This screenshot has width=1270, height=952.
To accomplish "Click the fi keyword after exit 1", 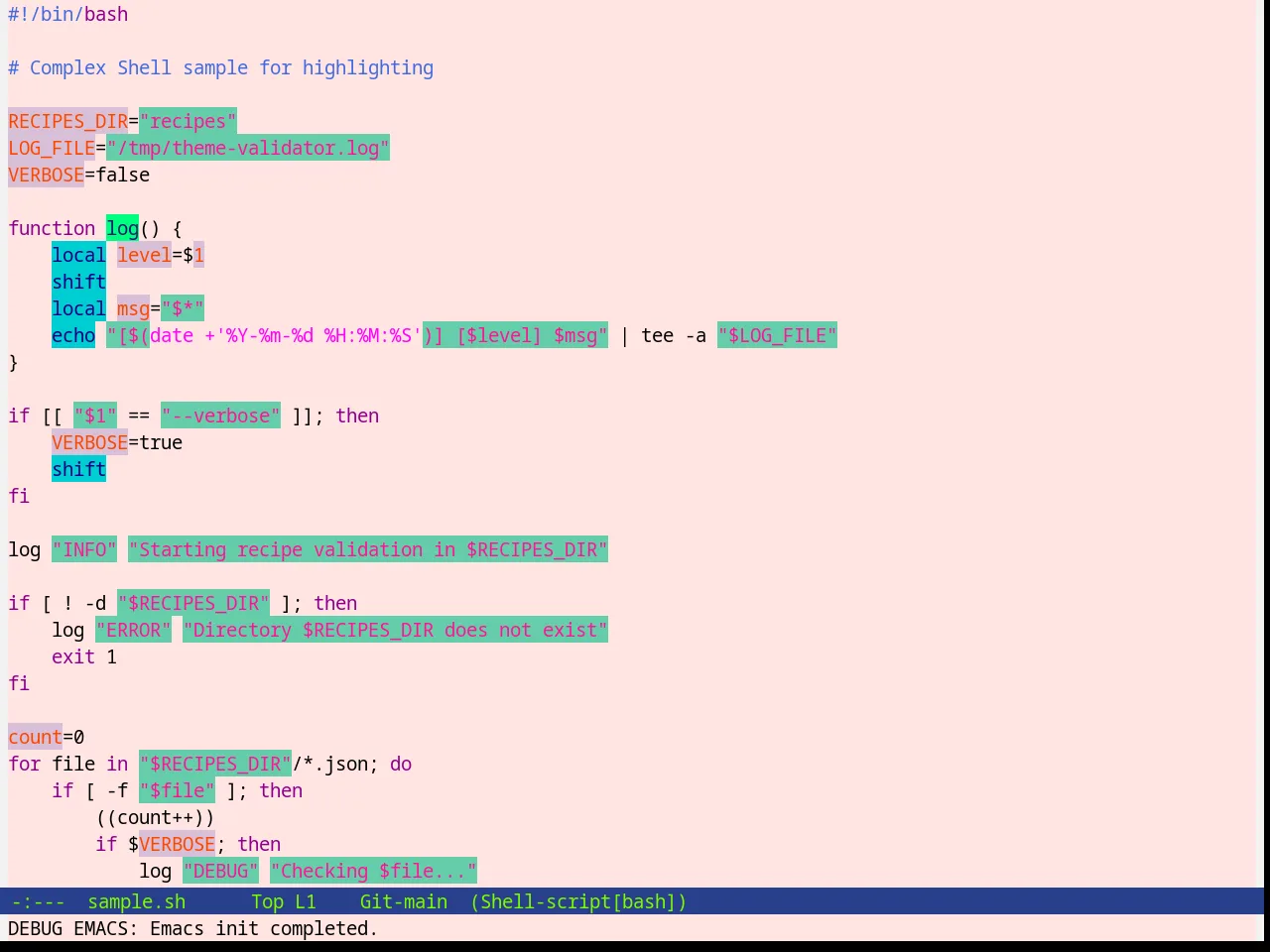I will point(19,683).
